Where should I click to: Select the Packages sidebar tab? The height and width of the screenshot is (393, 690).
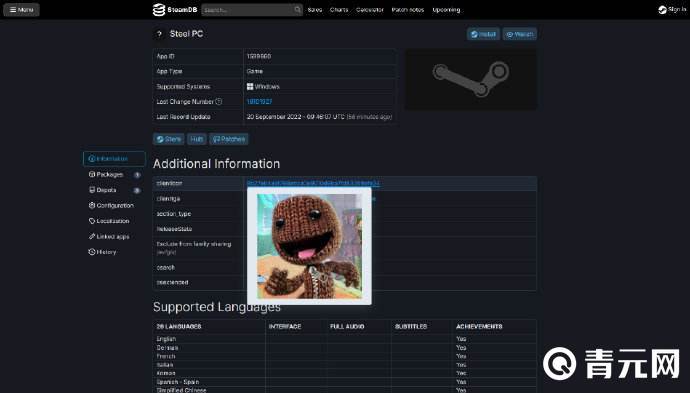tap(114, 175)
